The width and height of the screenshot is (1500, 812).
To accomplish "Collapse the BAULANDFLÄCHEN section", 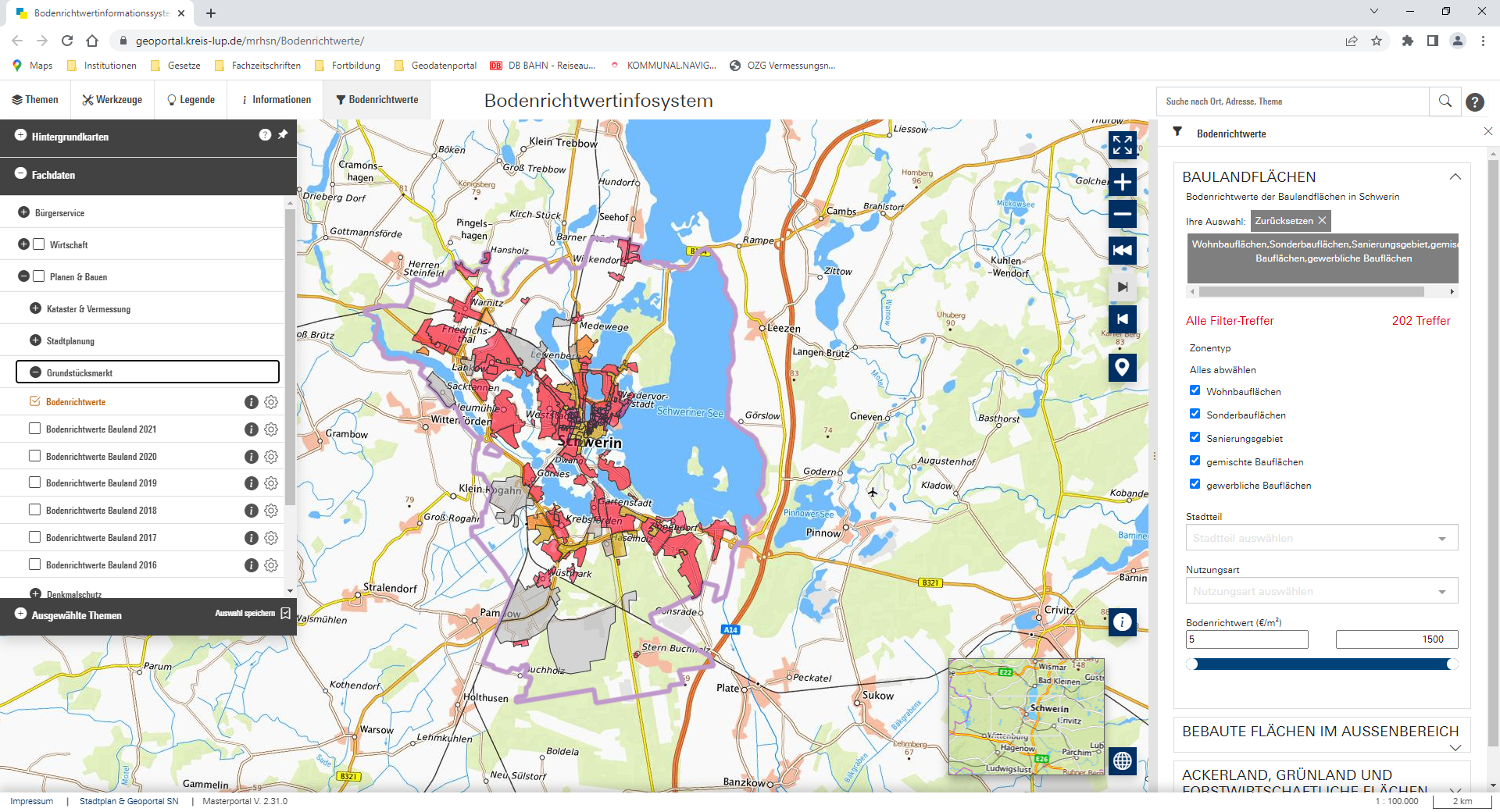I will pyautogui.click(x=1455, y=177).
